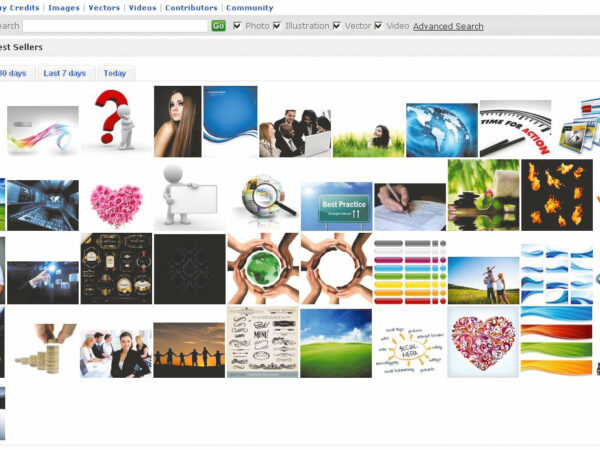The image size is (600, 450).
Task: Click inside the search text field
Action: pyautogui.click(x=115, y=26)
